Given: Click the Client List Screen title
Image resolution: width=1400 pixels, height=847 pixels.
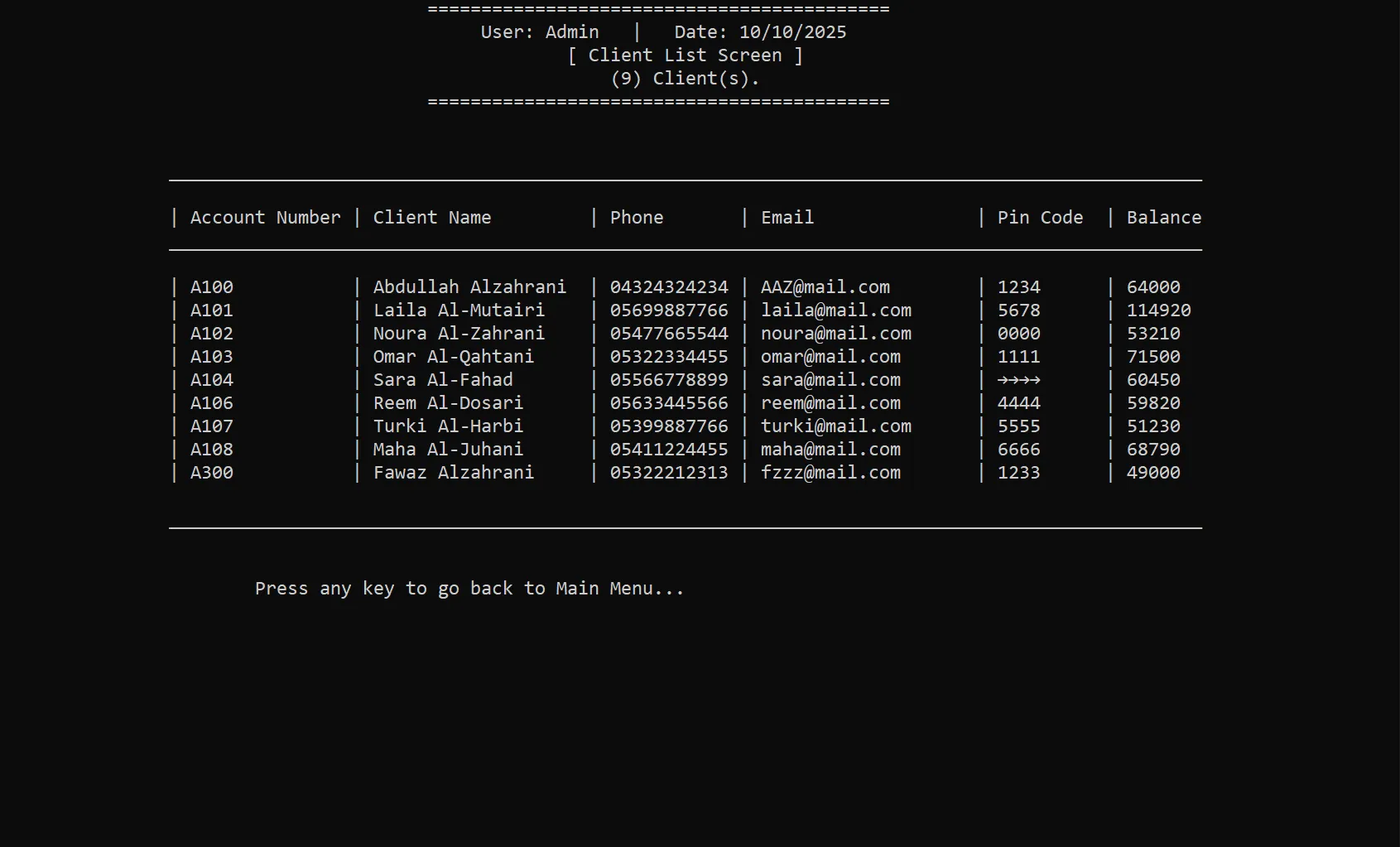Looking at the screenshot, I should pyautogui.click(x=685, y=55).
